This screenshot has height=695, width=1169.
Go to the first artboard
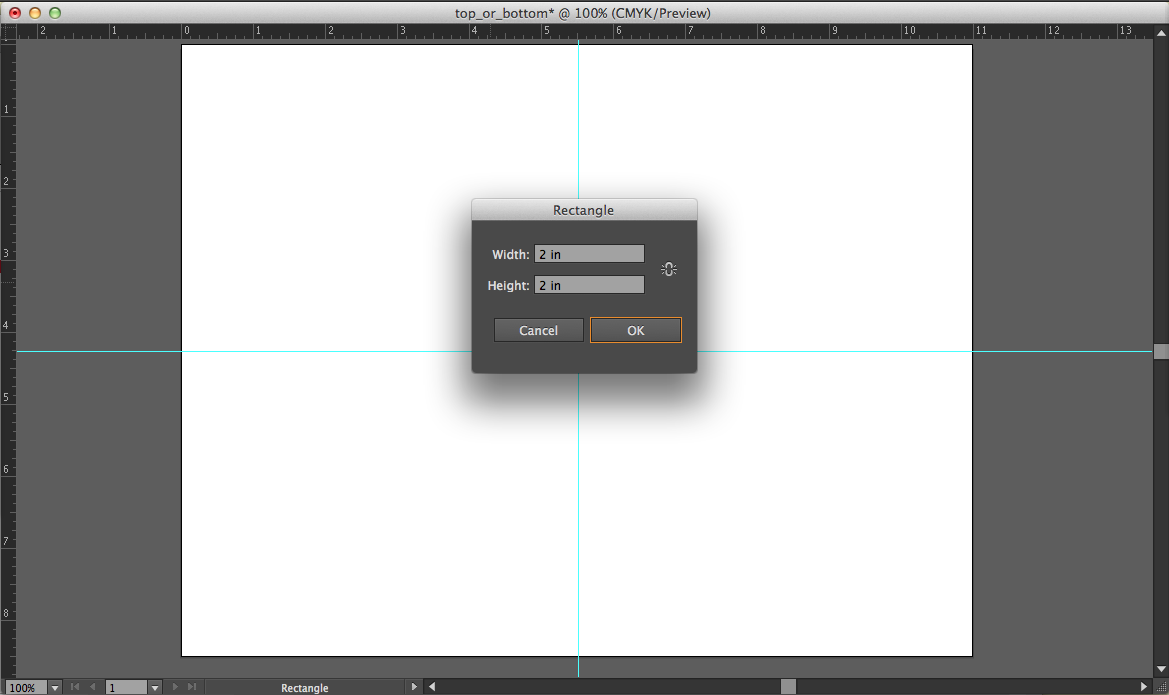click(x=74, y=687)
